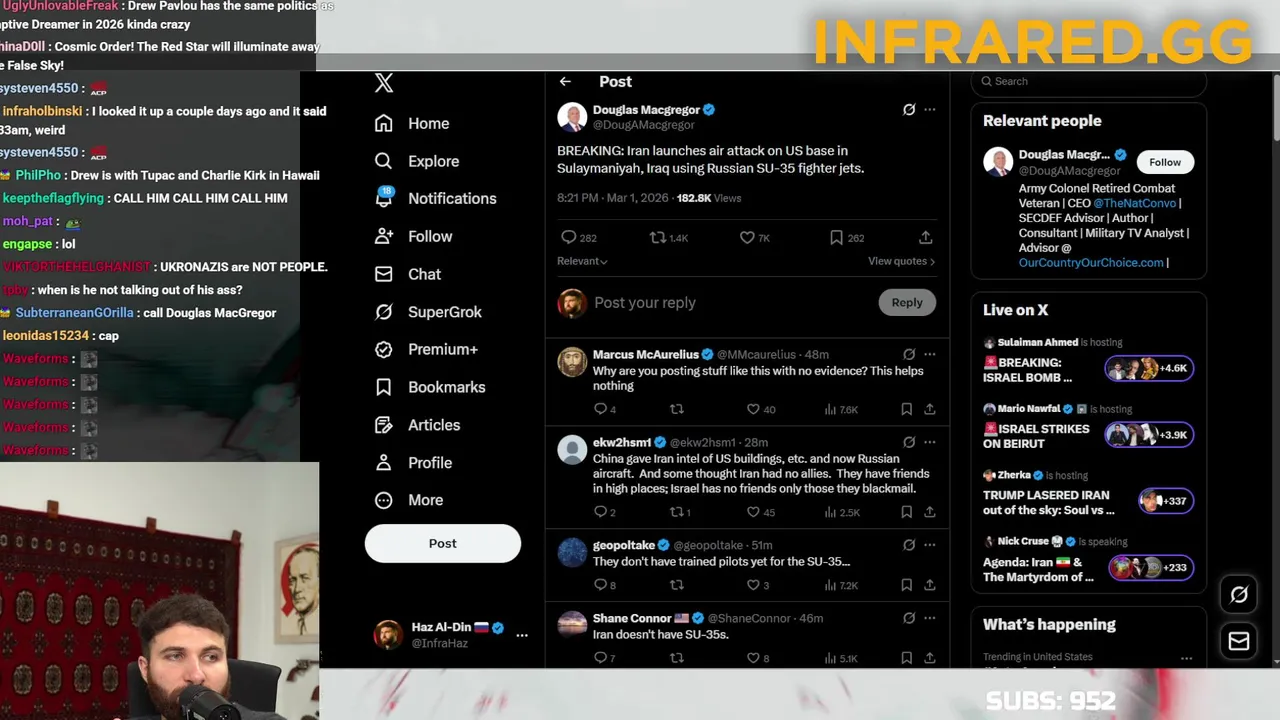View analytics on geopoltake's reply 7.2K
1280x720 pixels.
pyautogui.click(x=841, y=585)
